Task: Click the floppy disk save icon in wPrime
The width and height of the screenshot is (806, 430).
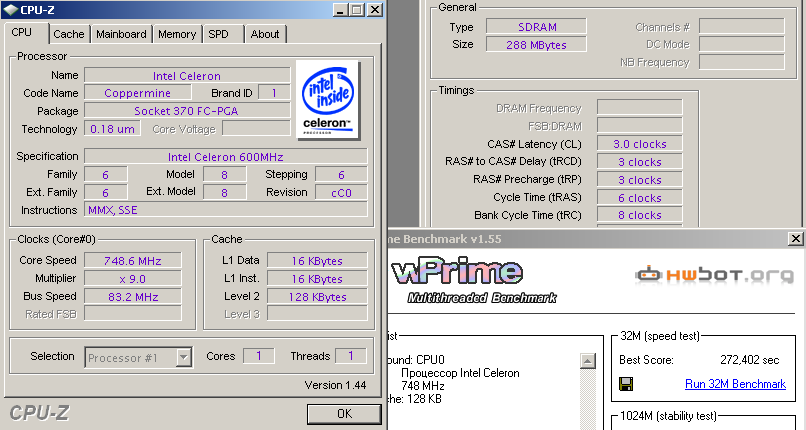Action: [x=626, y=384]
